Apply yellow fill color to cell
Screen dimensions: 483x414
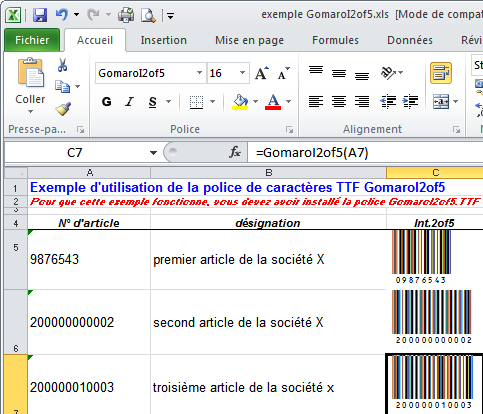click(240, 102)
